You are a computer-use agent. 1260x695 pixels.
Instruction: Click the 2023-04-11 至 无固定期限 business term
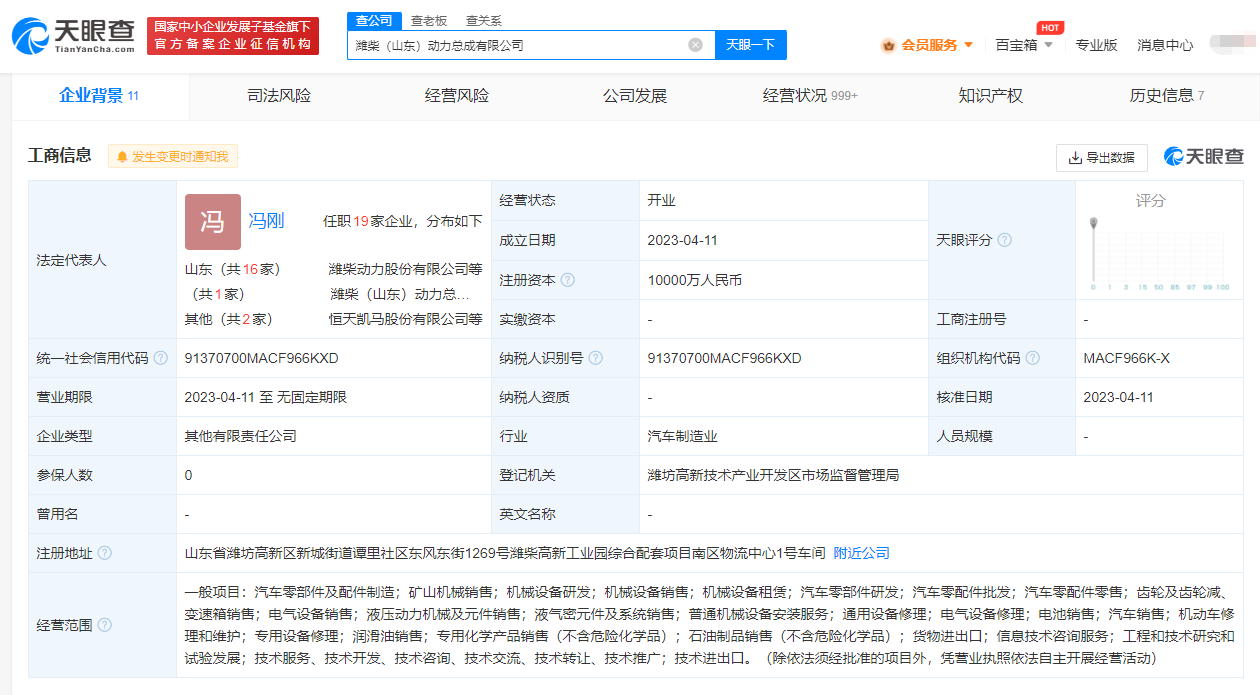(x=266, y=397)
